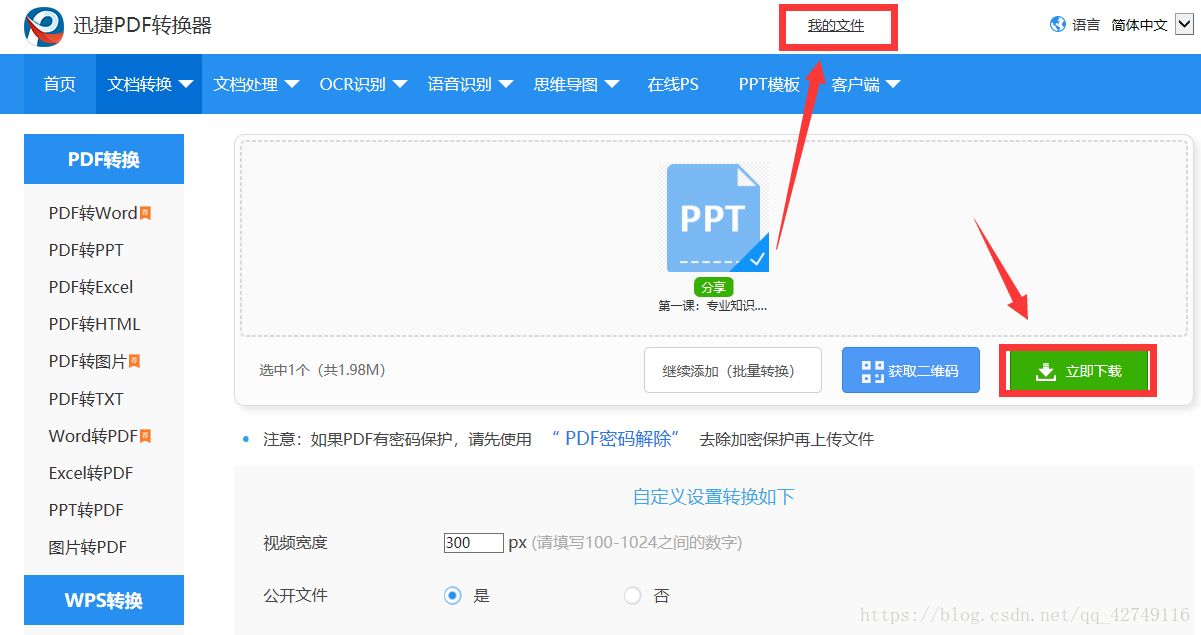Click 获取二维码 button
The width and height of the screenshot is (1201, 635).
pyautogui.click(x=911, y=371)
